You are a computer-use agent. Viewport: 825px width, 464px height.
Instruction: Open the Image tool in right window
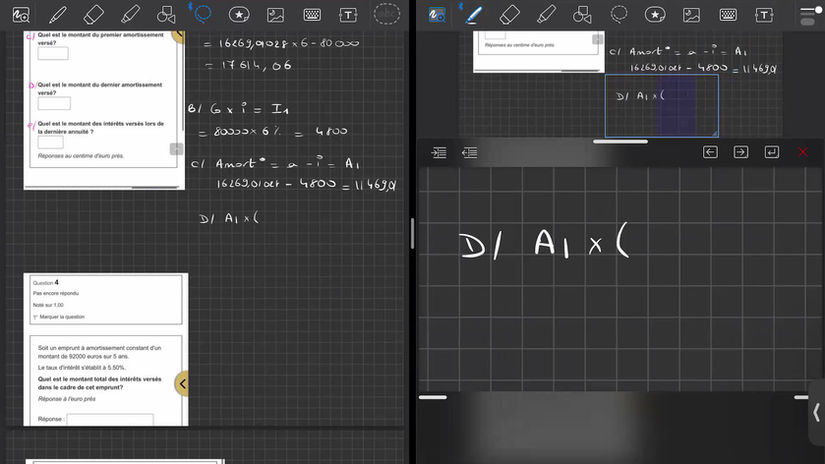point(691,15)
